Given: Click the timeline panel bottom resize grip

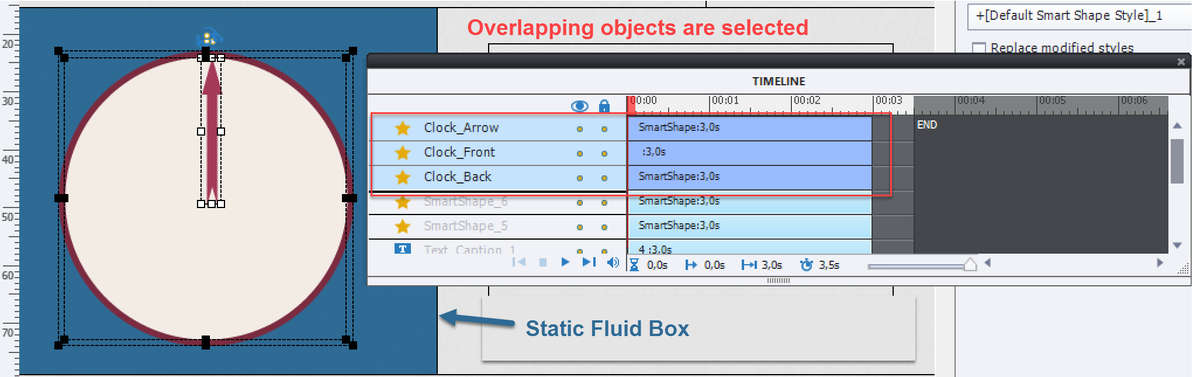Looking at the screenshot, I should coord(779,282).
